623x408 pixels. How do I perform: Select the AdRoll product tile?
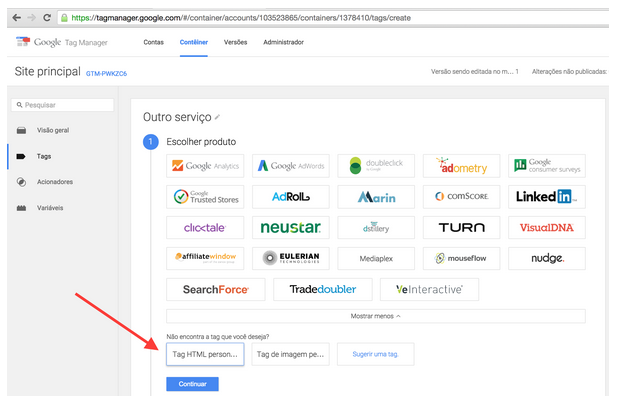(x=291, y=197)
